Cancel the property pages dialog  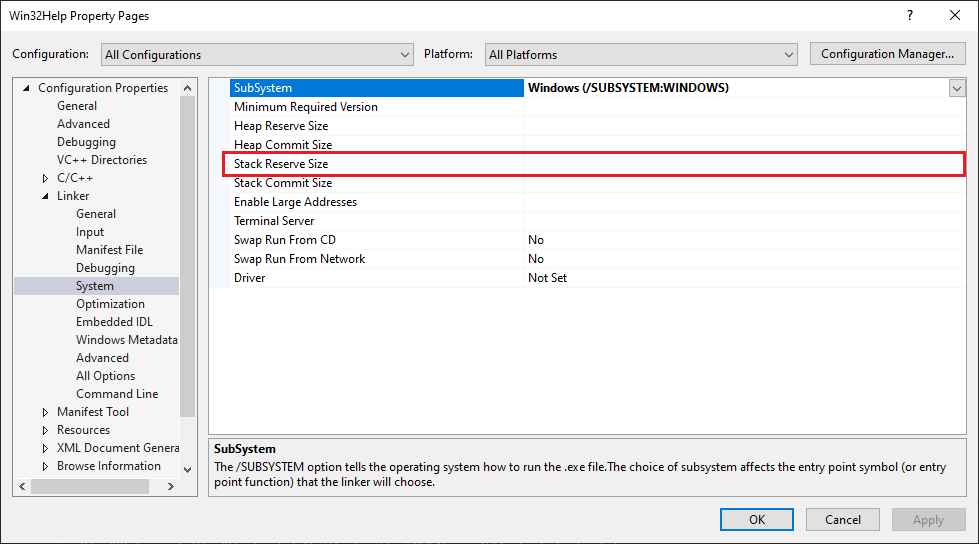[843, 520]
